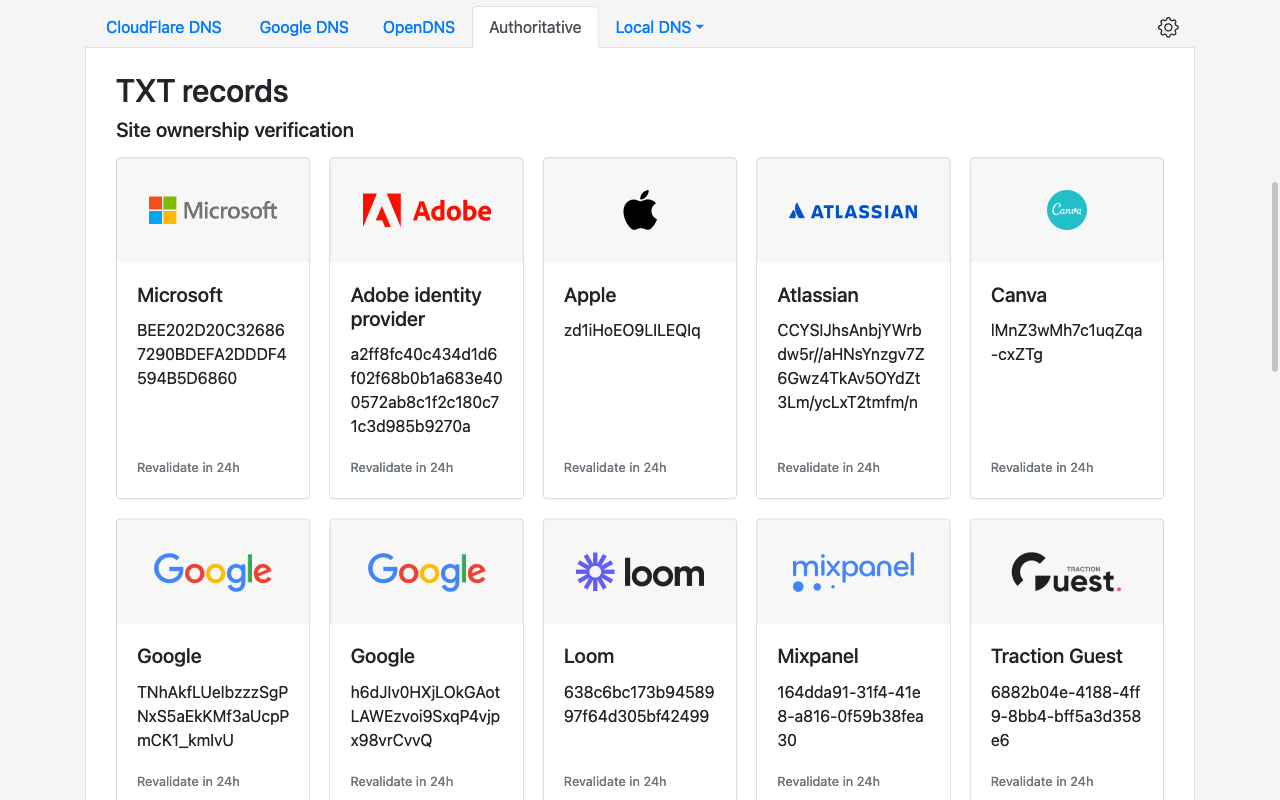Open the settings gear

coord(1168,27)
